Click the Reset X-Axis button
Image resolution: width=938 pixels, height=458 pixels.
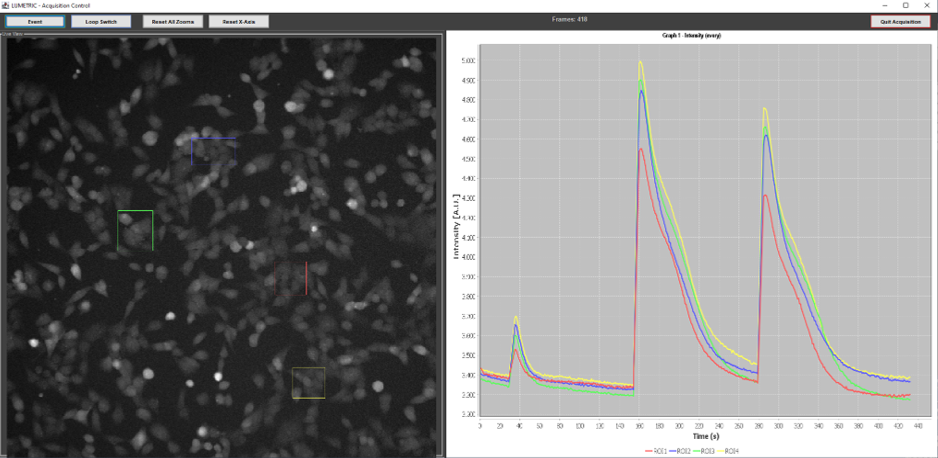[239, 22]
